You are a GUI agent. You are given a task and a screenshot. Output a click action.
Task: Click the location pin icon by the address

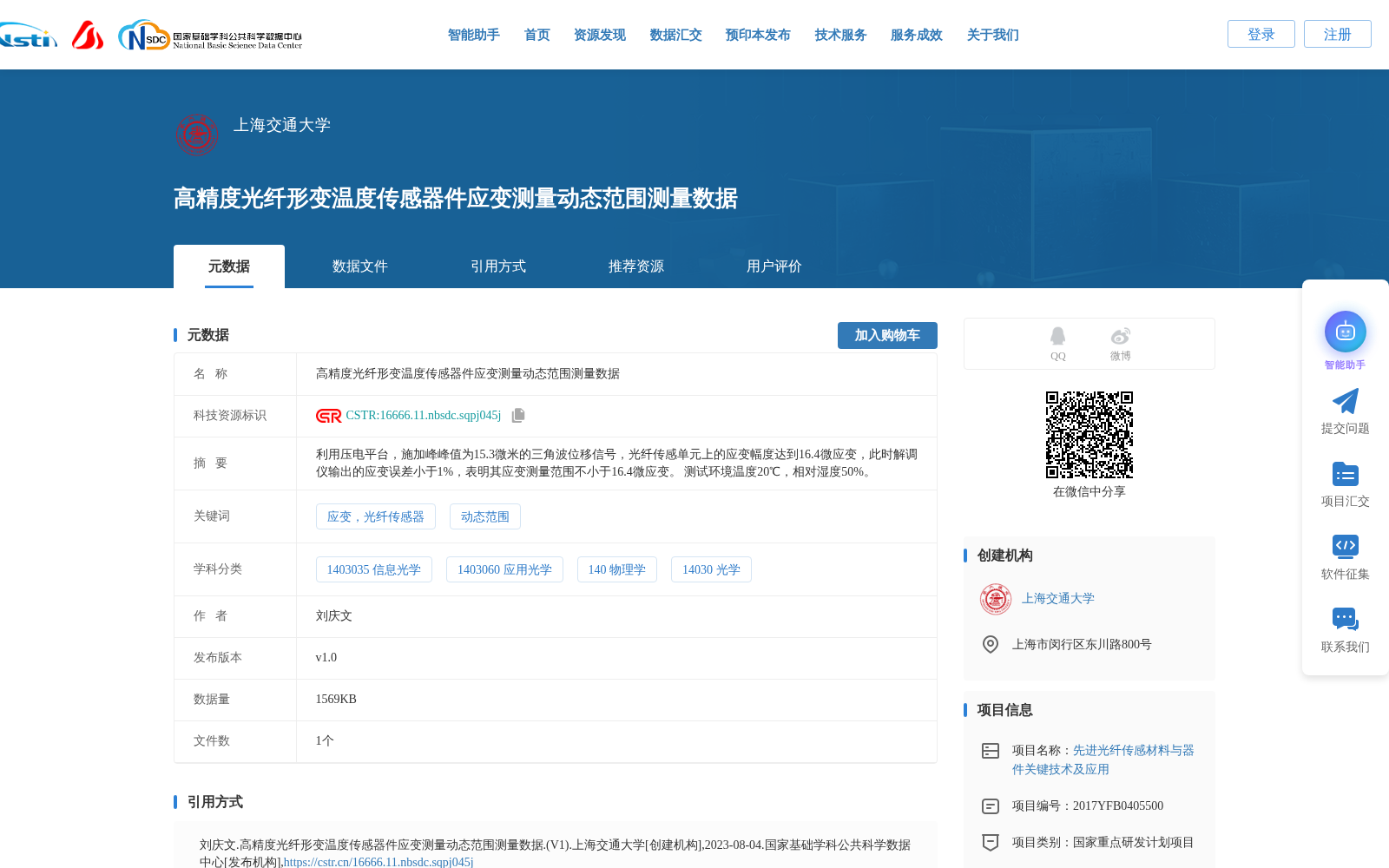tap(990, 644)
